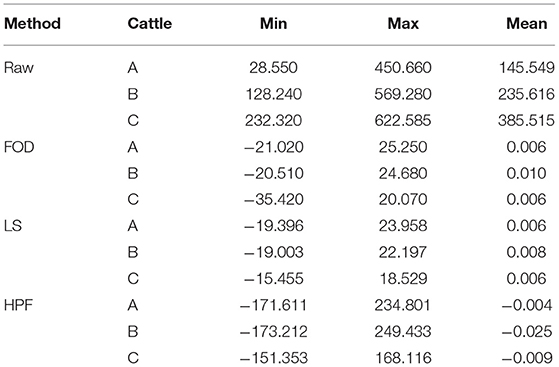Select the FOD method label
The width and height of the screenshot is (559, 367).
[19, 147]
